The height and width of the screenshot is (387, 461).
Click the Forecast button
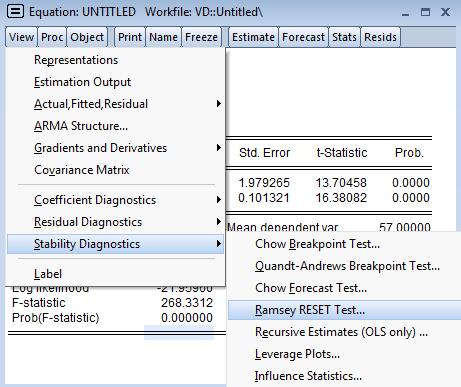coord(303,37)
